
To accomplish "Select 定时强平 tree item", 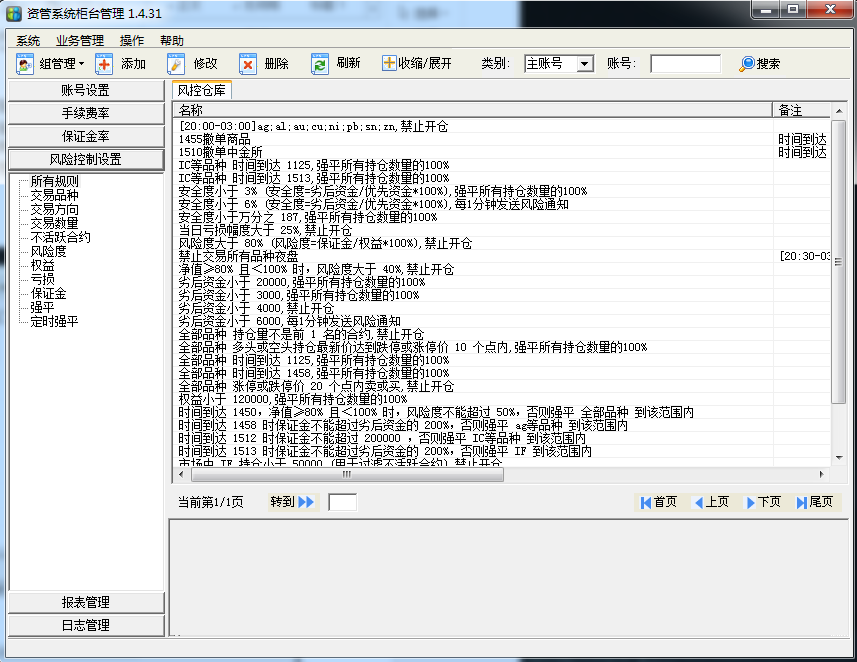I will pos(54,322).
